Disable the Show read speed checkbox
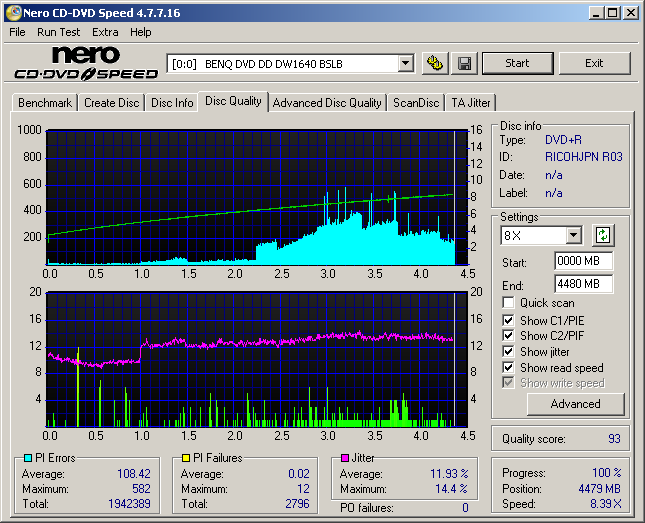The height and width of the screenshot is (523, 645). (509, 368)
